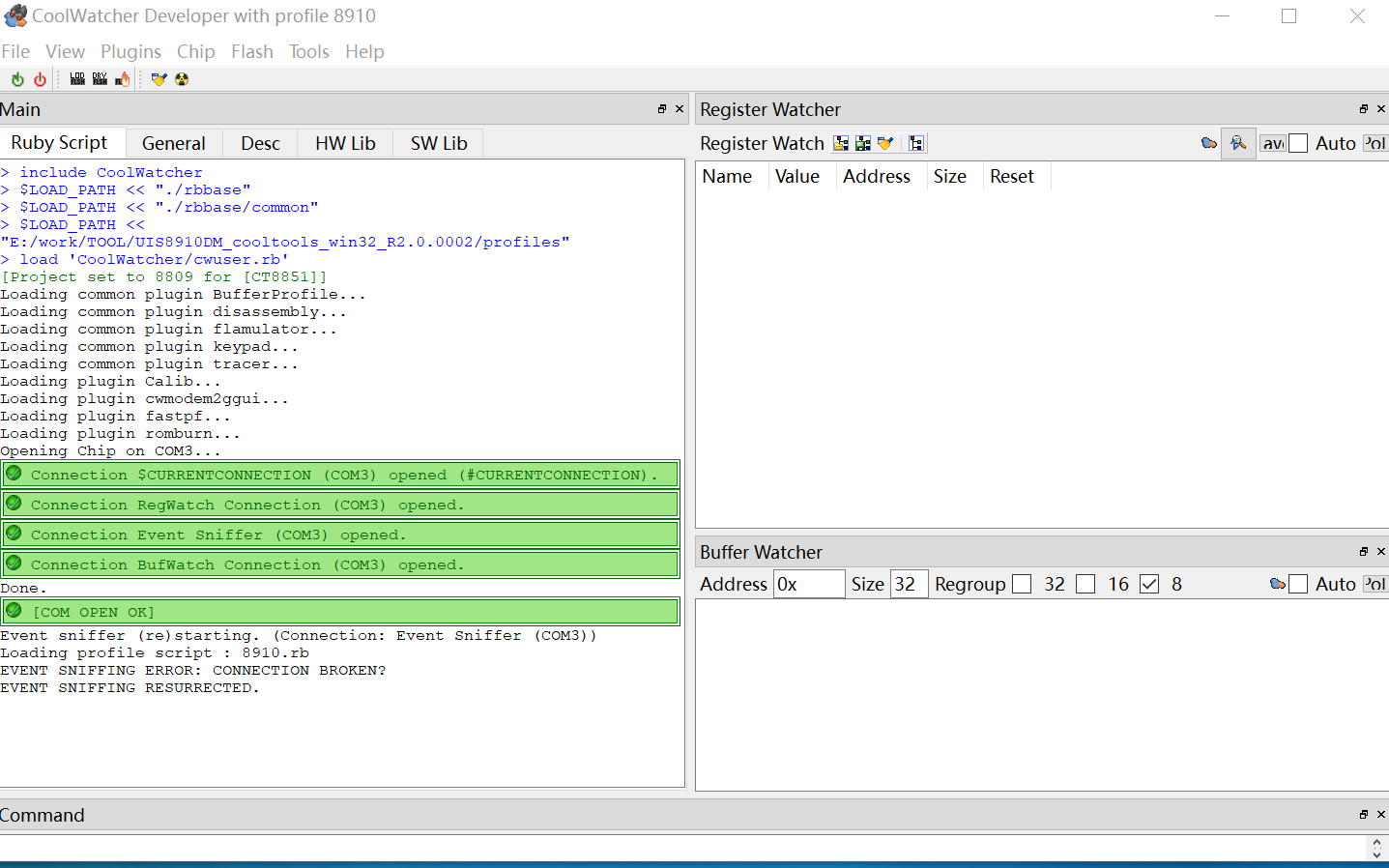
Task: Switch to the HW Lib tab
Action: click(345, 143)
